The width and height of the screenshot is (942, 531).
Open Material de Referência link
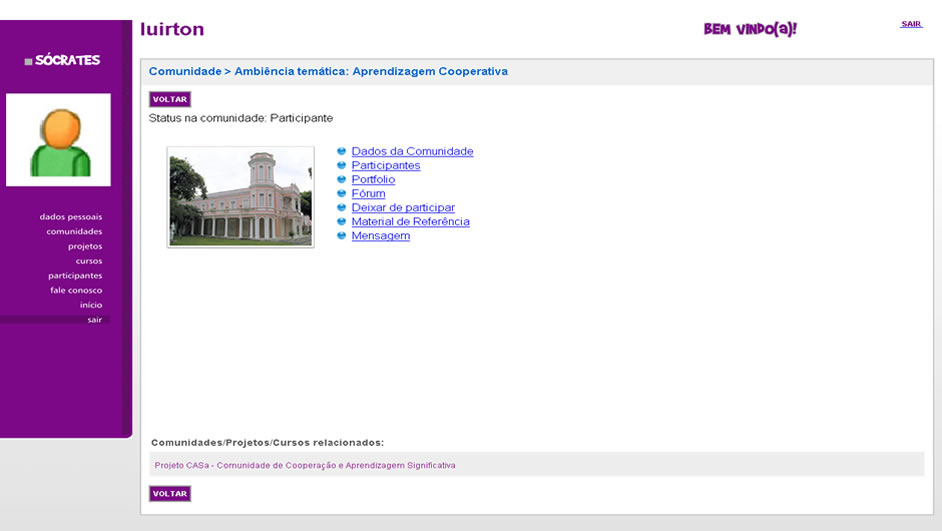(410, 222)
